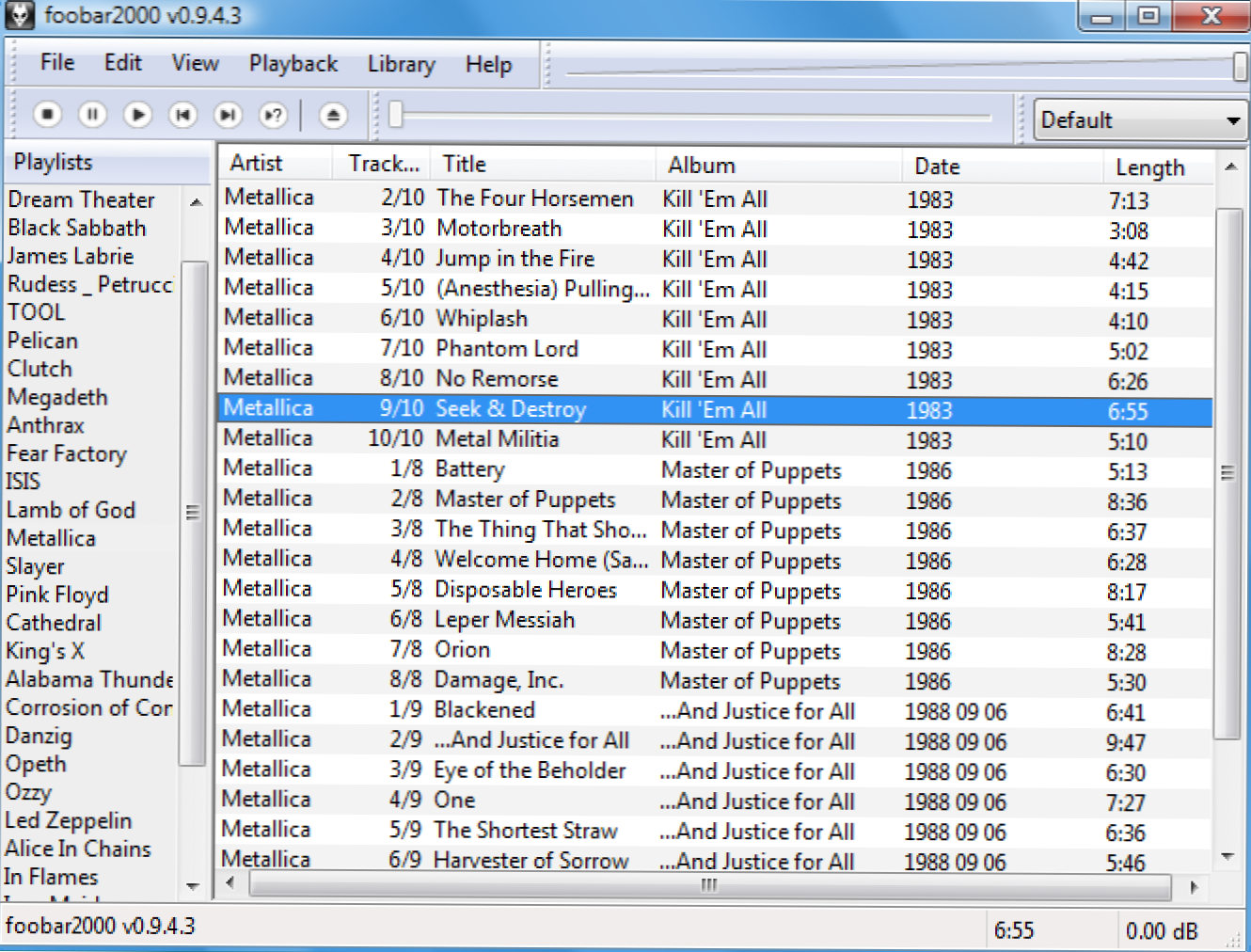Select the TOOL playlist
The width and height of the screenshot is (1251, 952).
[x=37, y=312]
